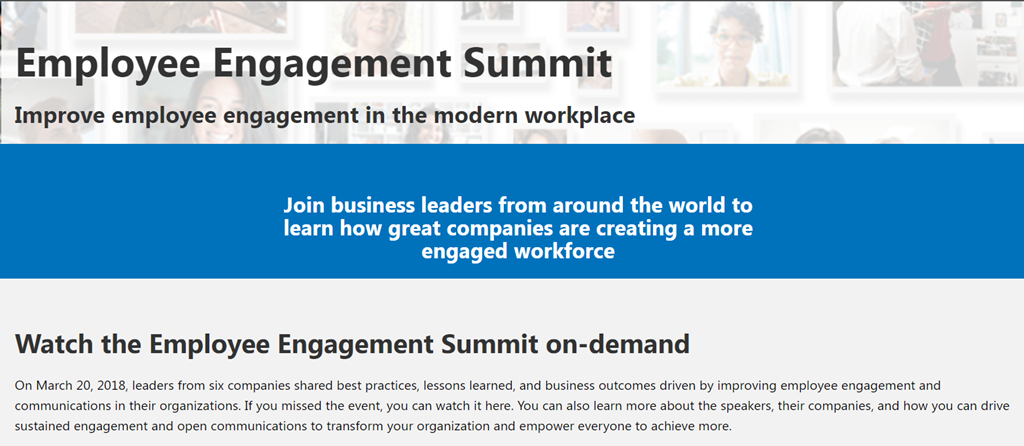Click the "Watch the Employee Engagement Summit on-demand" heading
Screen dimensions: 1024x446
[x=353, y=345]
